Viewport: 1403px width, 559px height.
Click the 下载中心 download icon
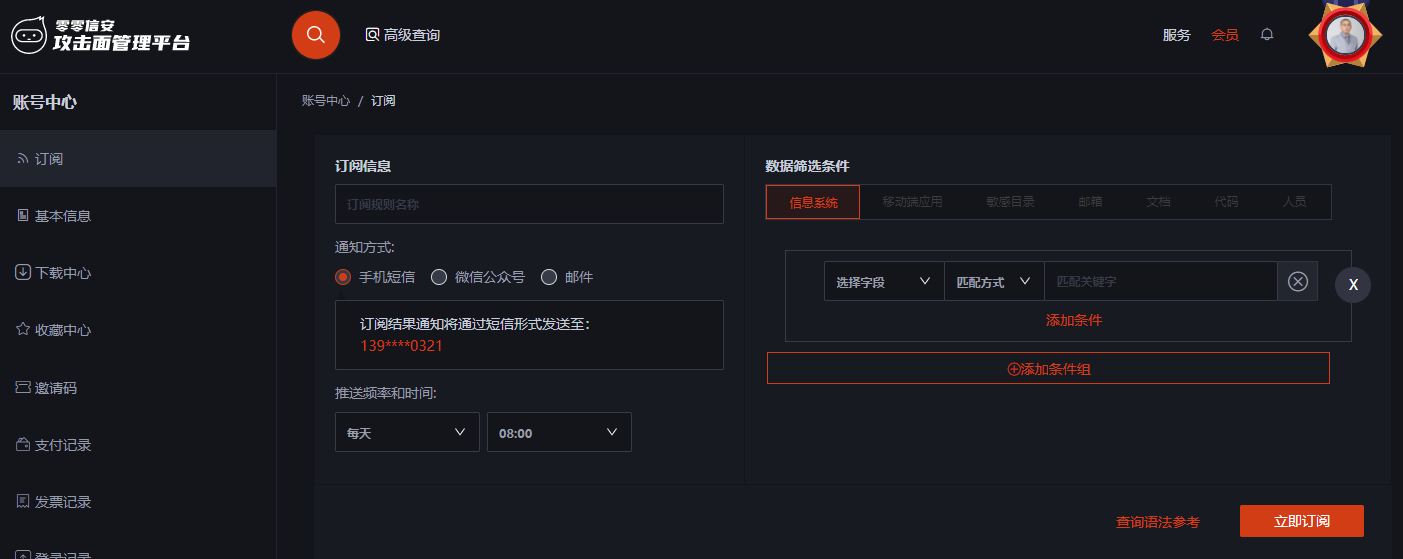pos(23,273)
